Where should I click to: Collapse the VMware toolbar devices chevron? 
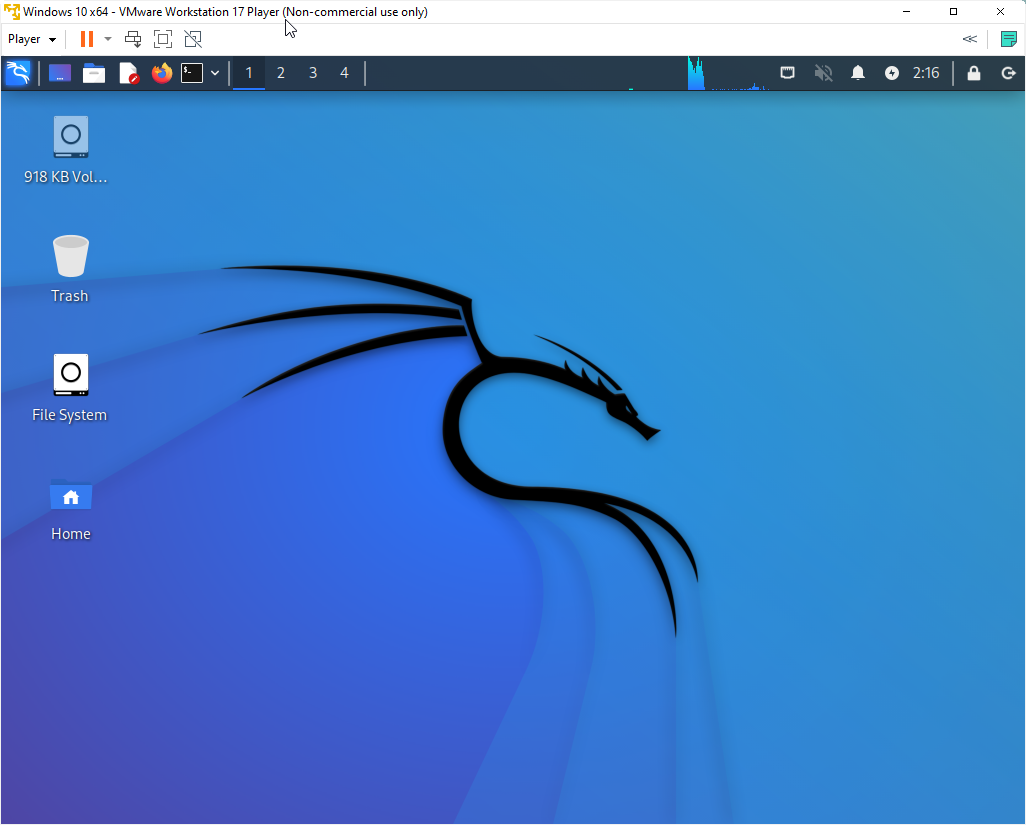click(x=970, y=39)
